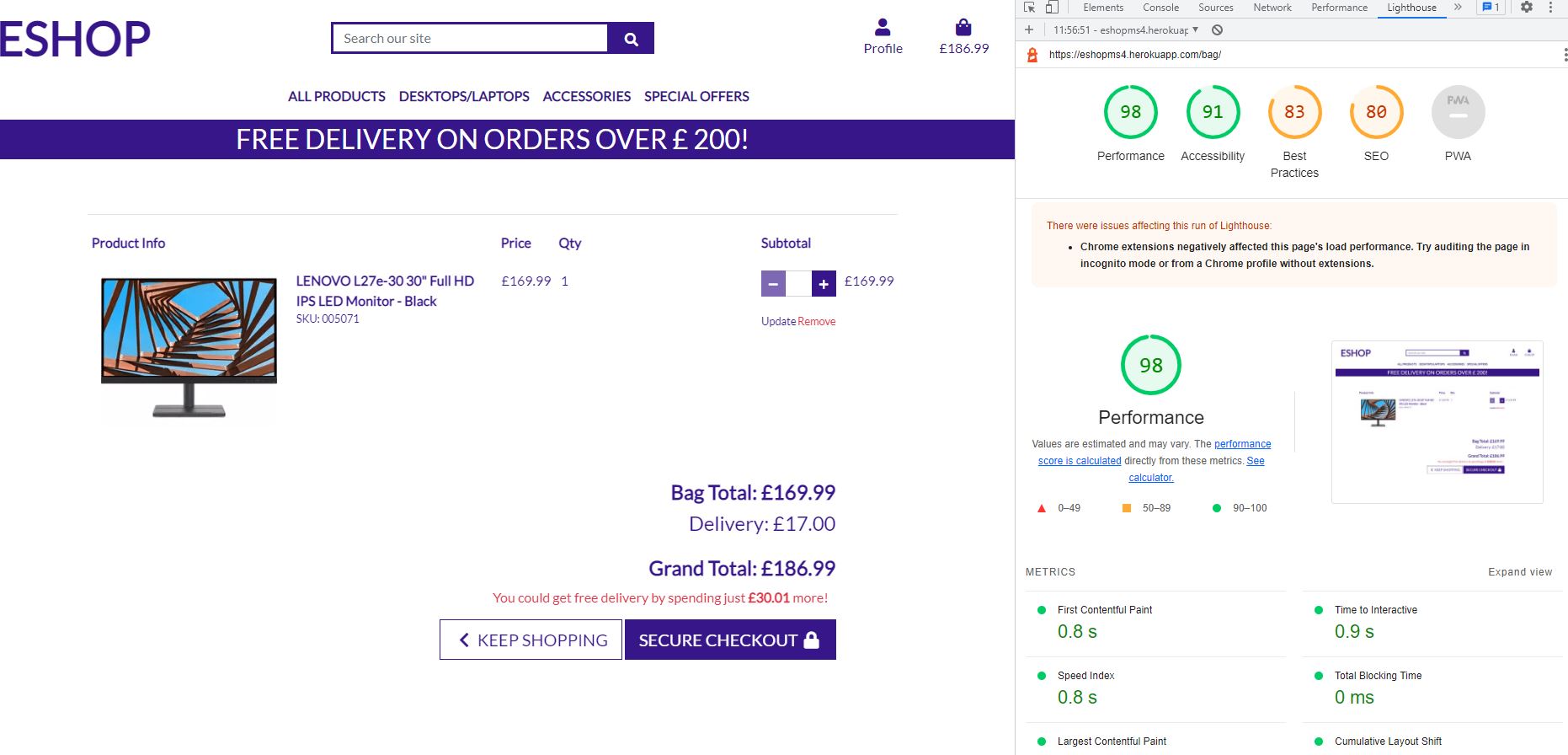
Task: Show more DevTools tabs chevron
Action: (x=1458, y=8)
